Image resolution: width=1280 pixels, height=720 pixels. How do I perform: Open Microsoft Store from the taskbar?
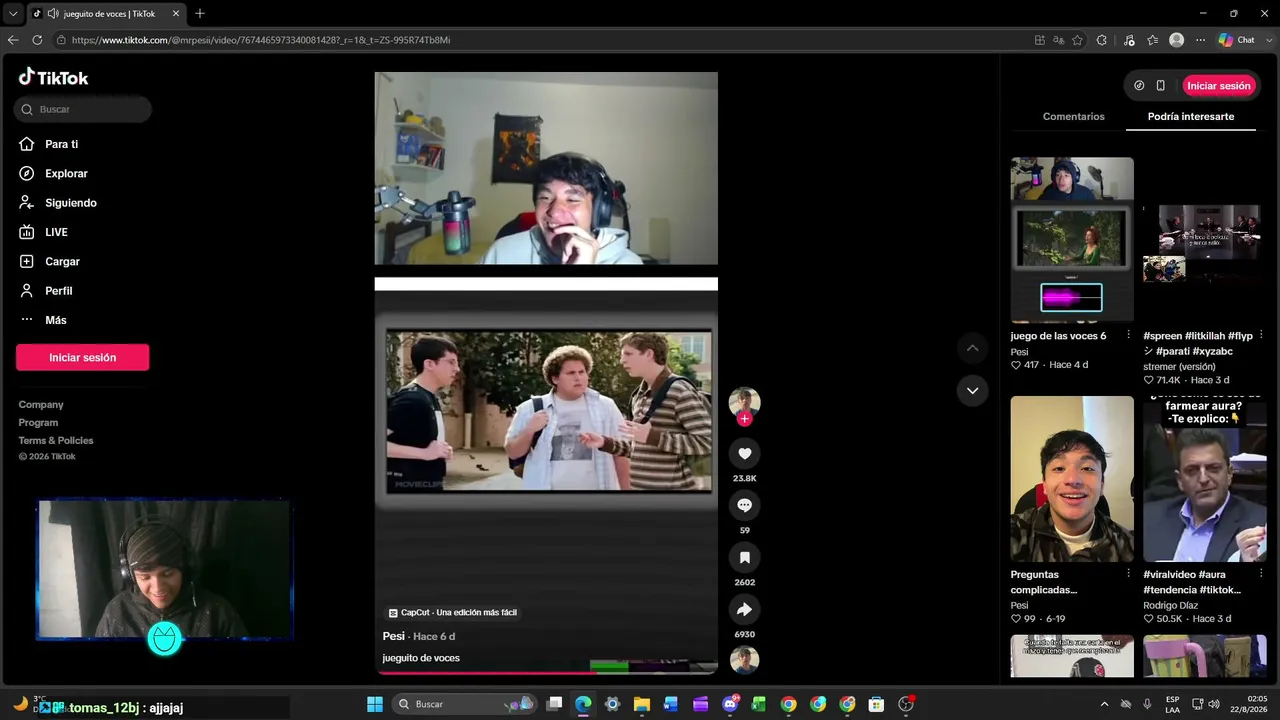(x=876, y=704)
